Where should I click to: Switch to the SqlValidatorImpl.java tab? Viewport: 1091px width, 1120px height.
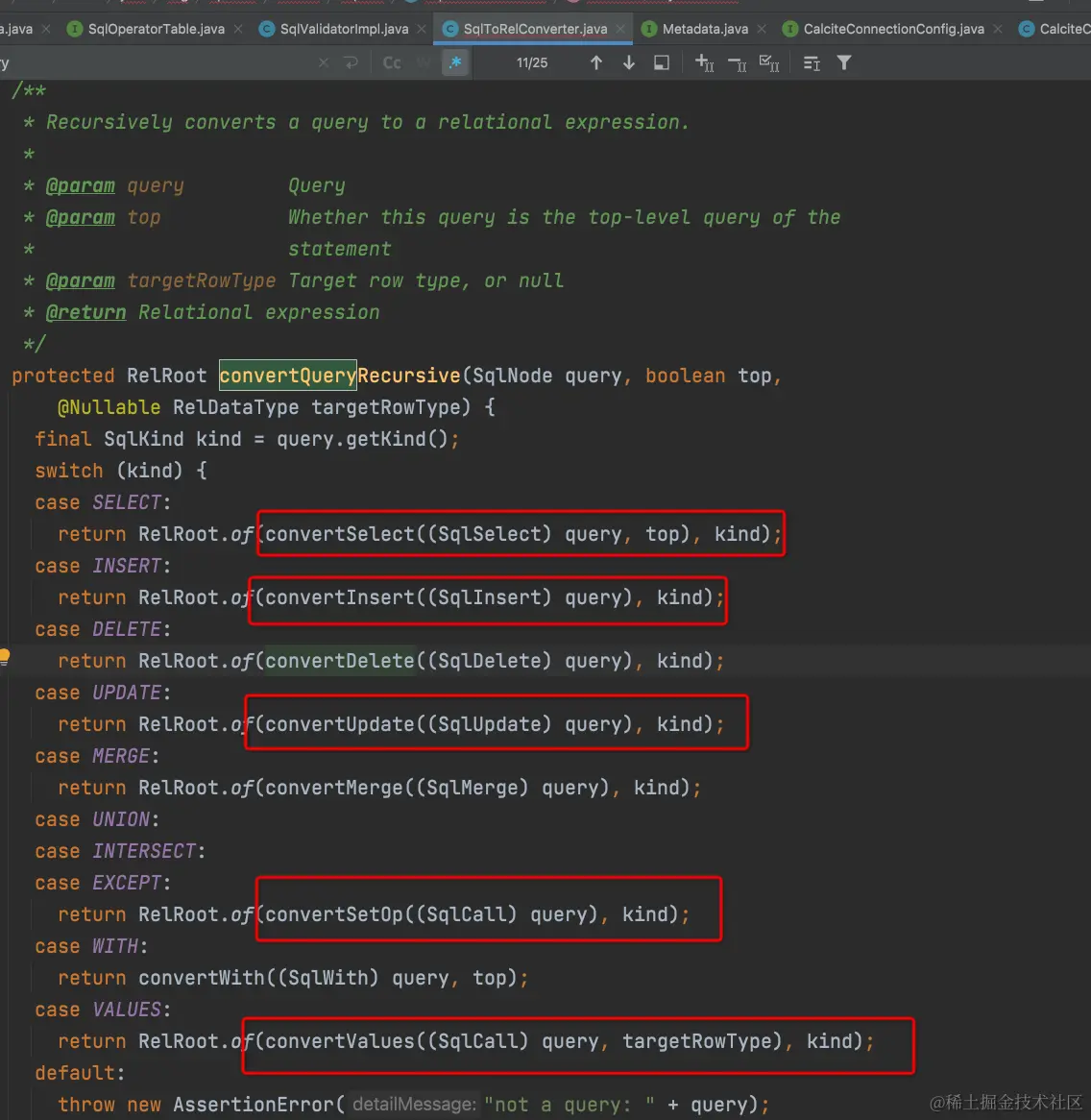pos(344,29)
